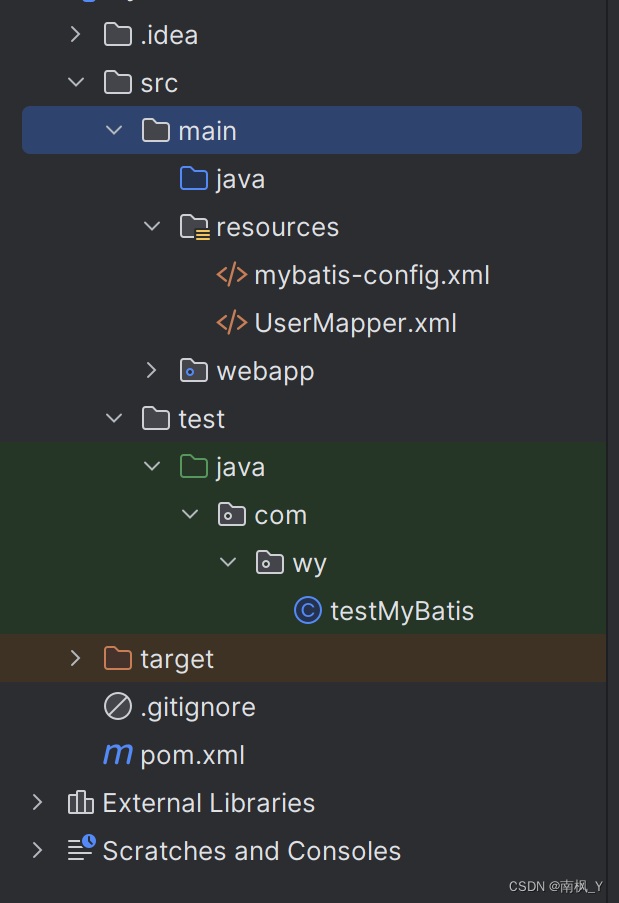
Task: Collapse the src folder tree
Action: pyautogui.click(x=75, y=83)
